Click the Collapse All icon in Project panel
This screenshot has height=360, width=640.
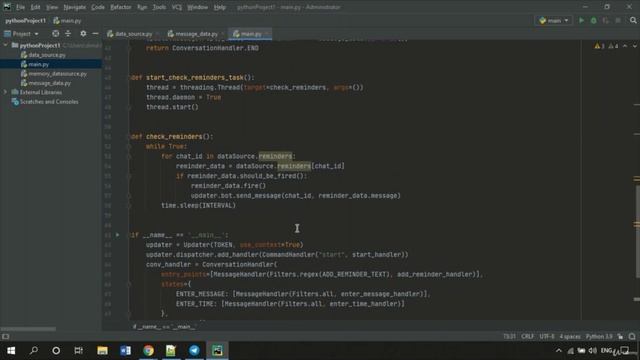(x=68, y=34)
